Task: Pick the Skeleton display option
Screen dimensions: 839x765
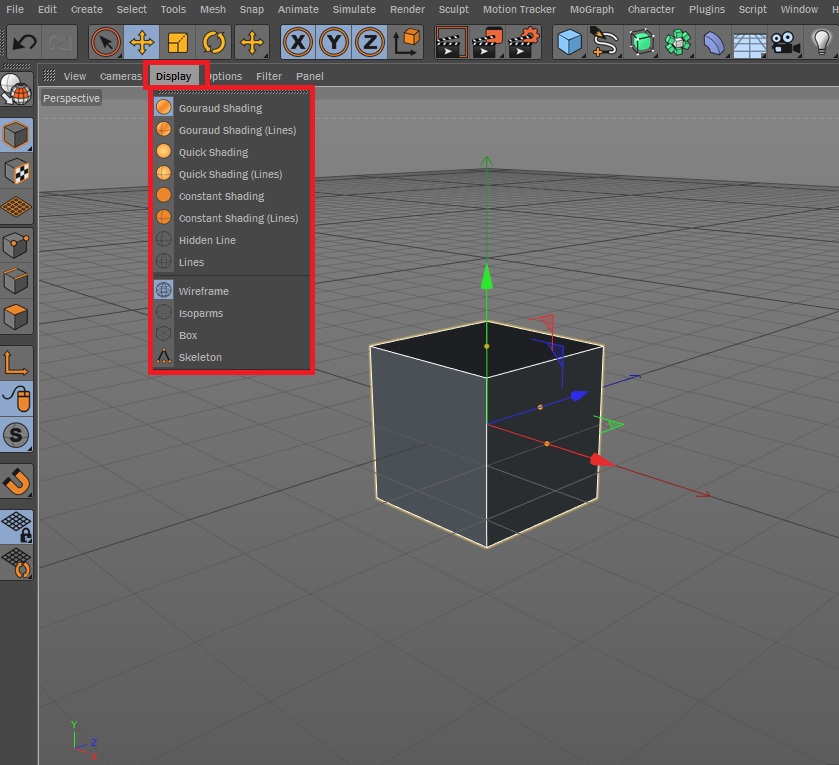Action: [200, 357]
